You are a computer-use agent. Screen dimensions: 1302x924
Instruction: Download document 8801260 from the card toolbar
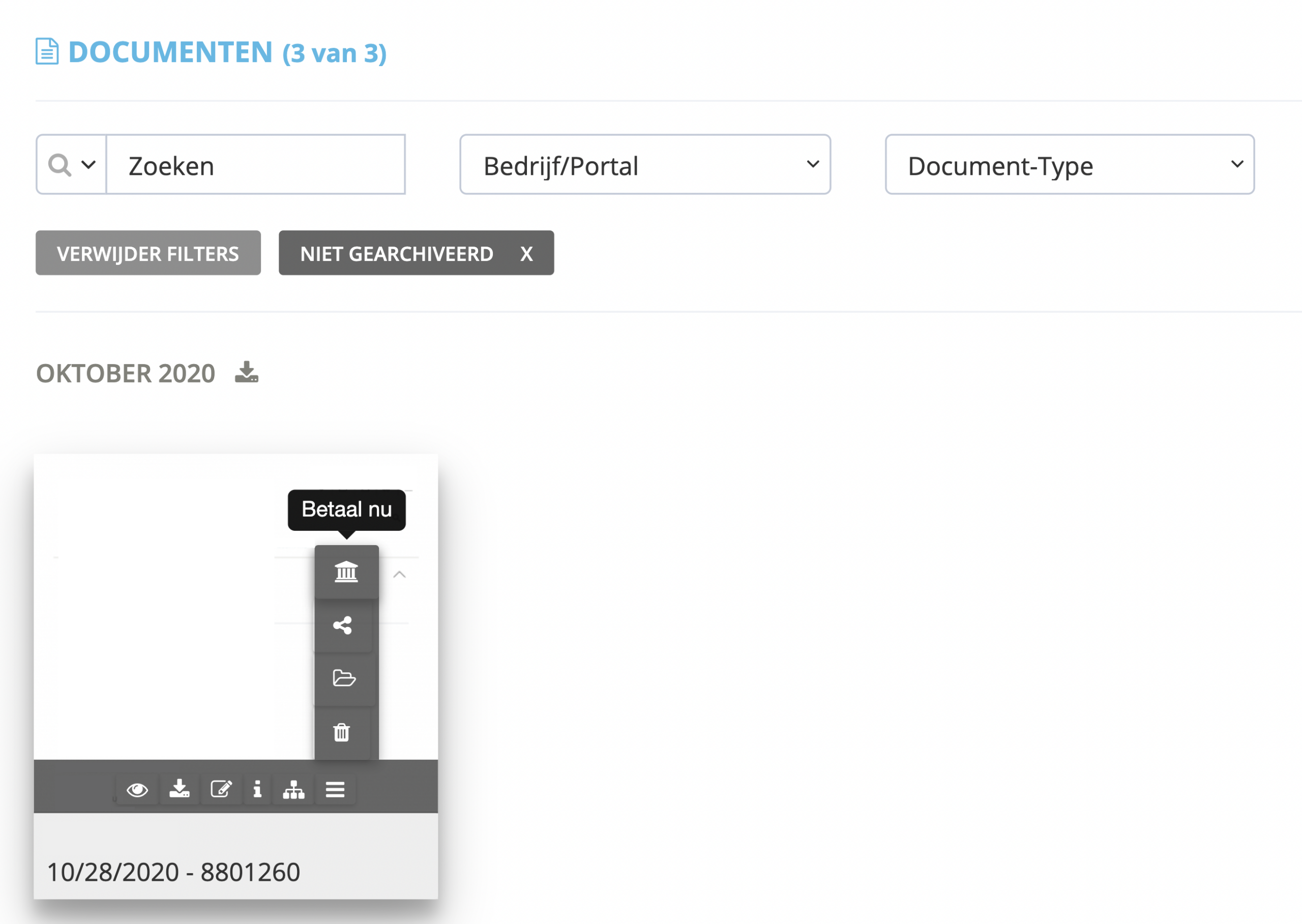[179, 789]
